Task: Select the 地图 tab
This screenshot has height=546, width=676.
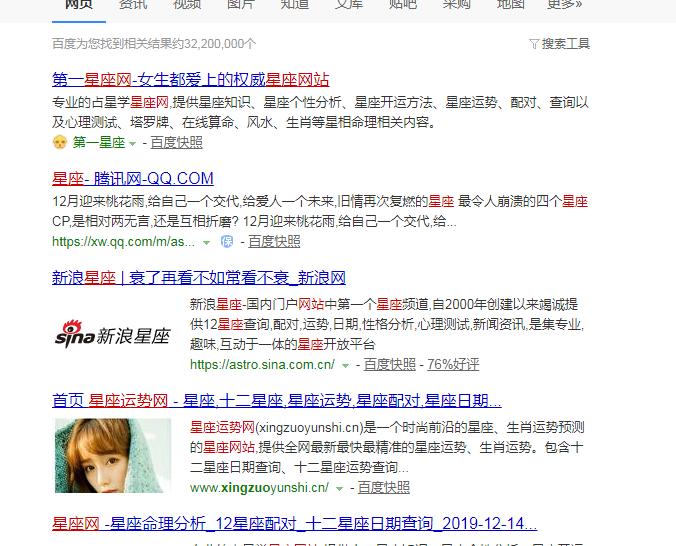Action: pos(510,4)
